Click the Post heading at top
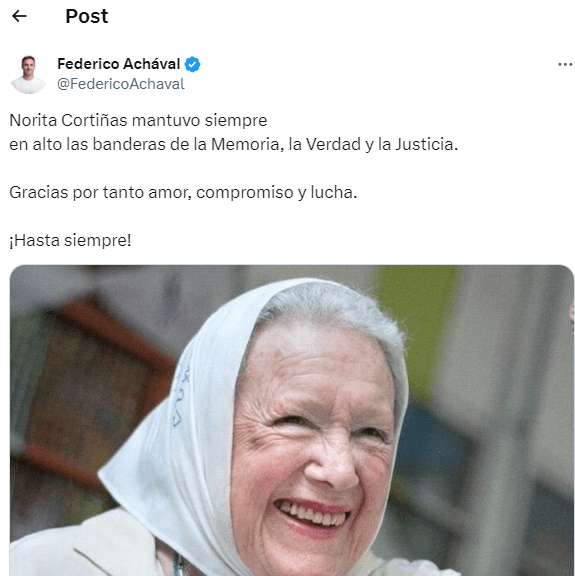 pos(87,16)
